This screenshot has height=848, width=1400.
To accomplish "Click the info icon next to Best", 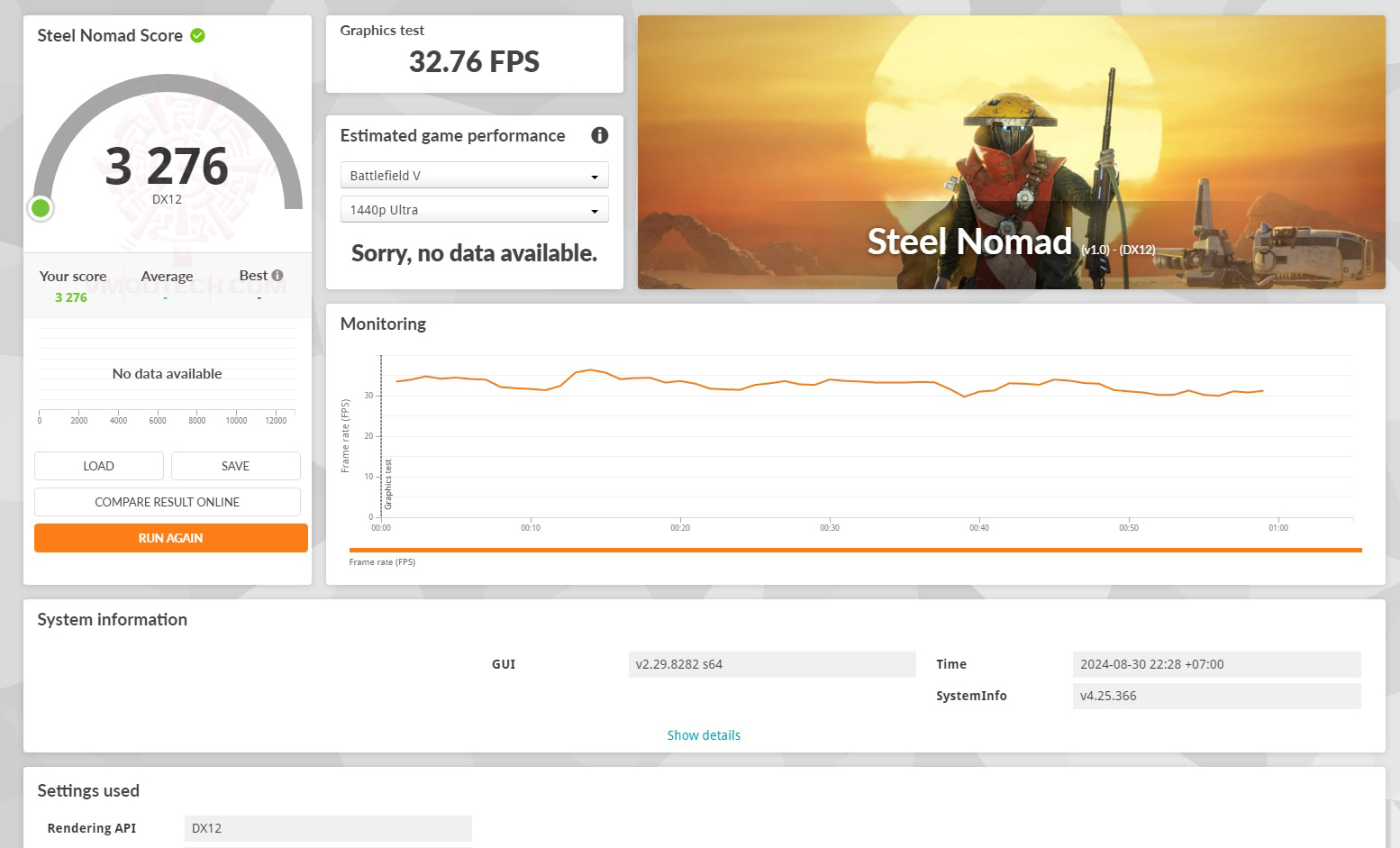I will (x=277, y=275).
